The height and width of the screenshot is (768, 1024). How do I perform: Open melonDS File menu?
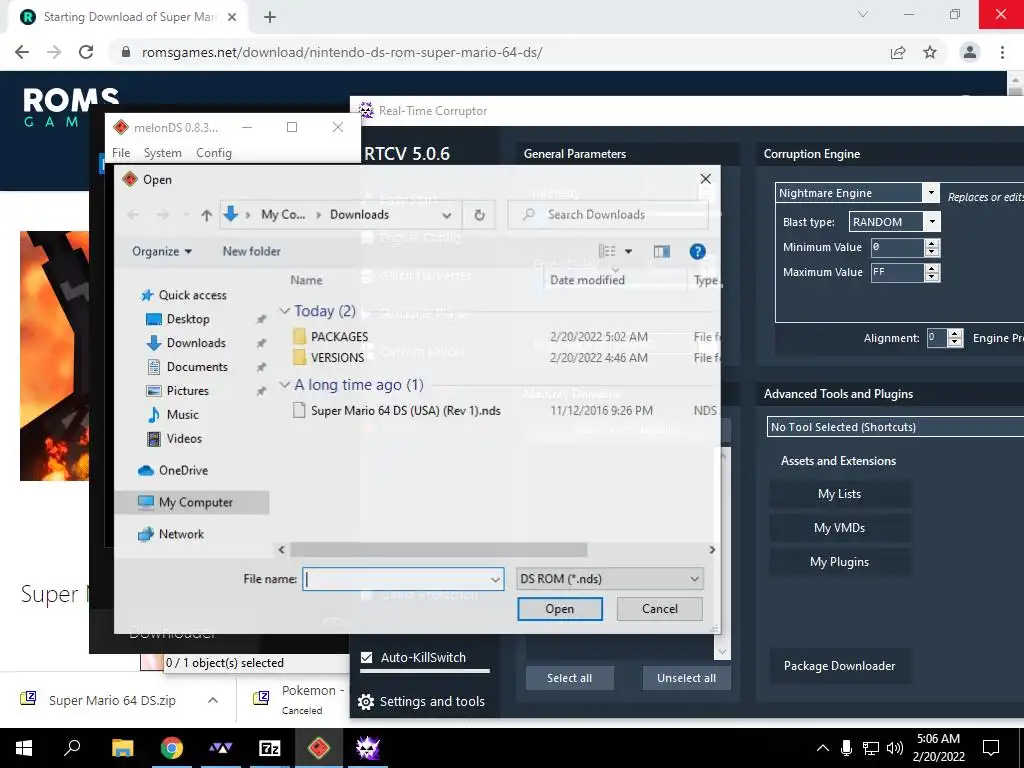point(121,153)
